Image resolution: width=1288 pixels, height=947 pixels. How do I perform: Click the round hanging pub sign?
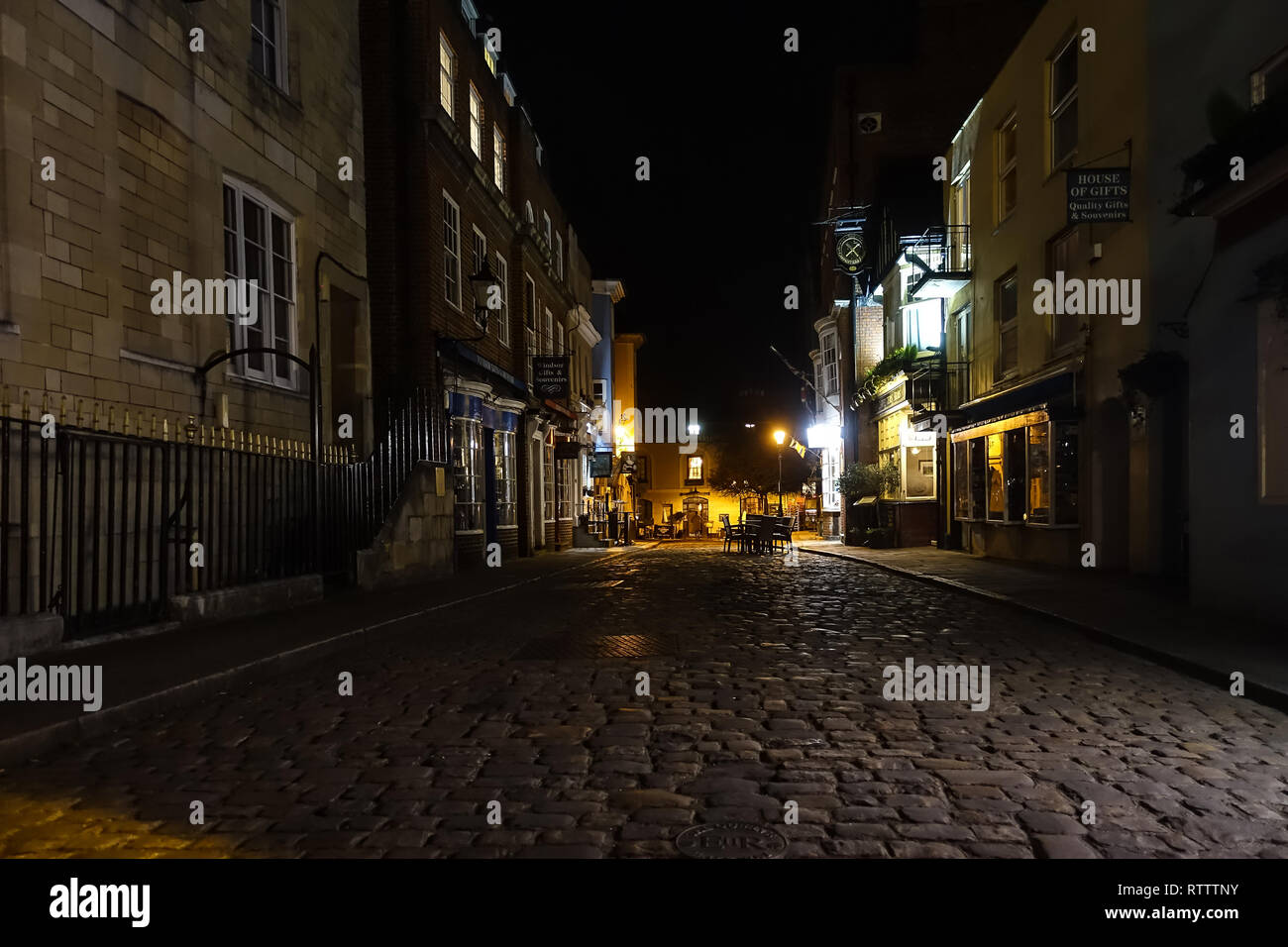coord(850,251)
